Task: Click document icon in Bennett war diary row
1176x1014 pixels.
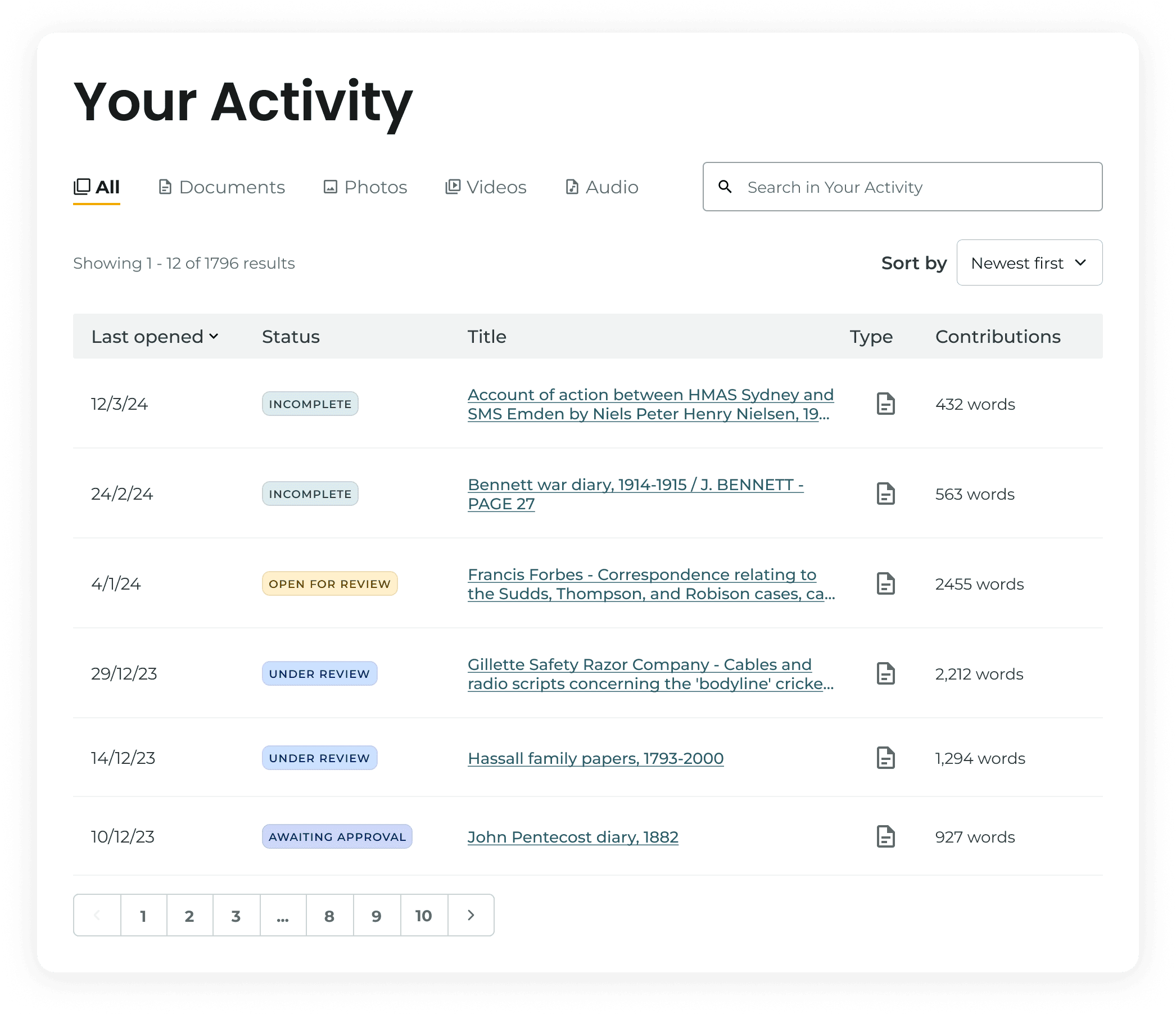Action: coord(885,494)
